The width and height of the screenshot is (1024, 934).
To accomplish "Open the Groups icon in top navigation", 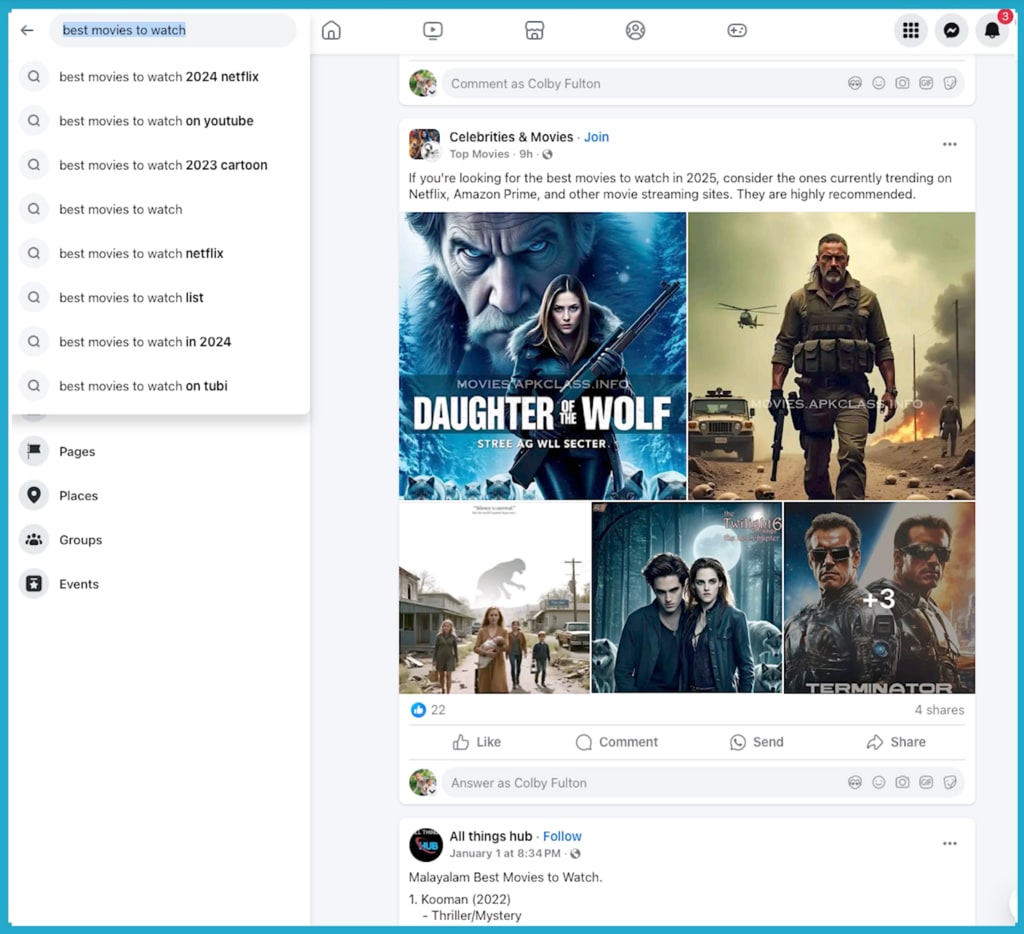I will click(x=635, y=30).
